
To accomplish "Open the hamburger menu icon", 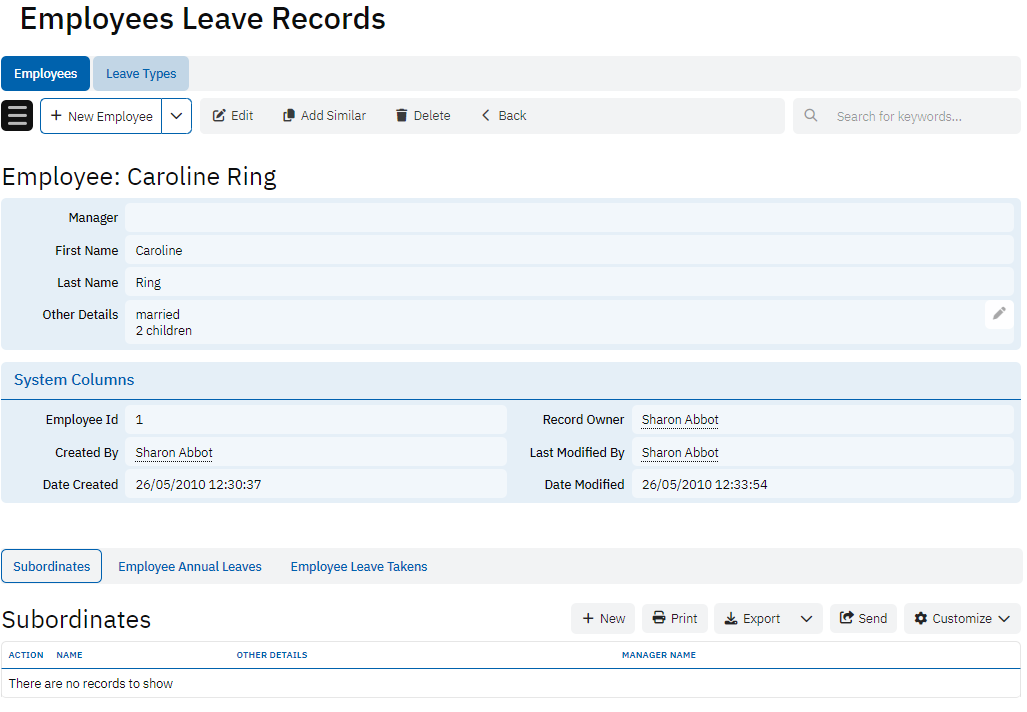I will (x=17, y=116).
